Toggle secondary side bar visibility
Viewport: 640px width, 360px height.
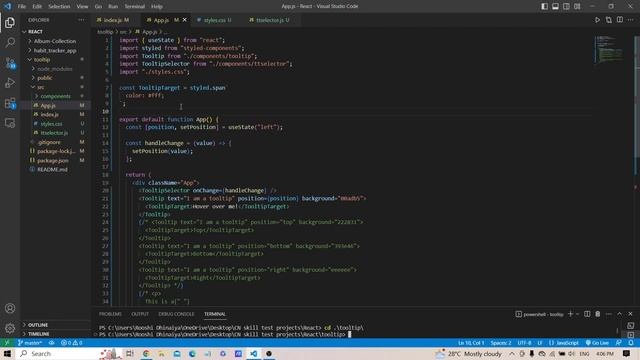567,6
